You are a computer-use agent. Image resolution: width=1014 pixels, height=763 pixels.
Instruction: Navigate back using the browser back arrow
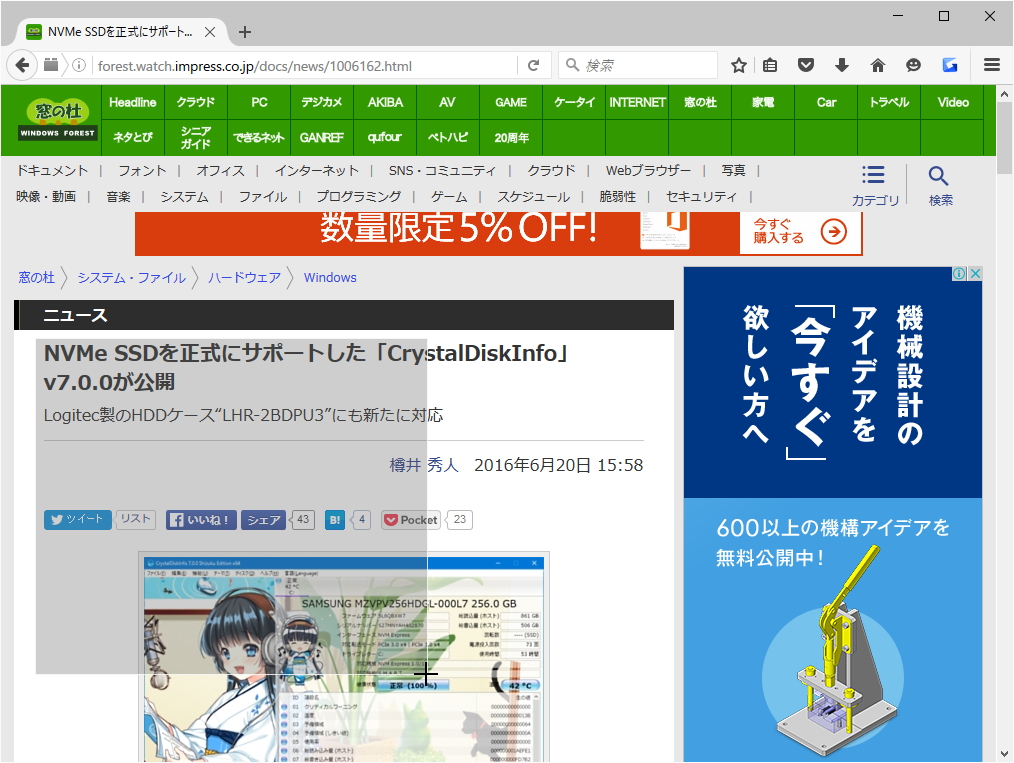22,65
